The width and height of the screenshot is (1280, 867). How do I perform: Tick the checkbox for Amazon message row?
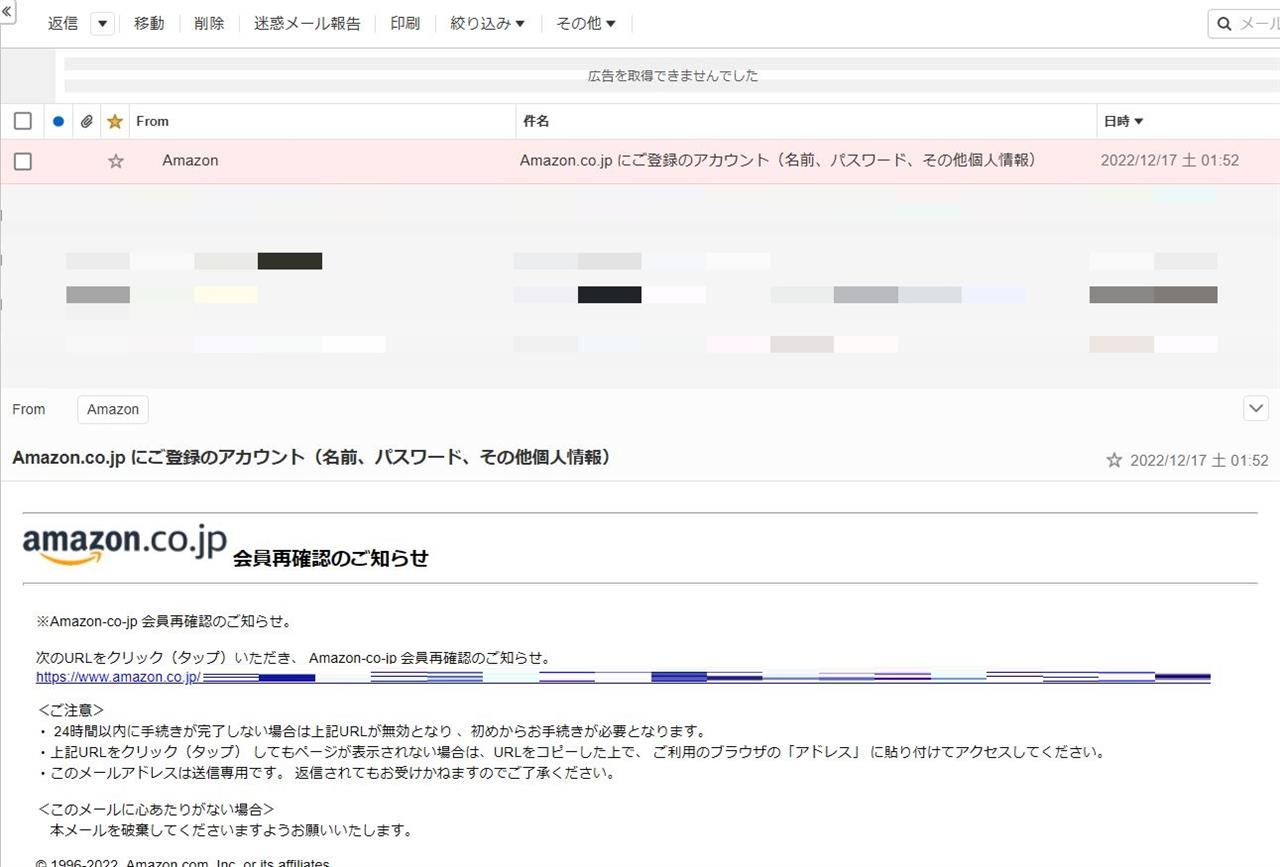point(23,161)
